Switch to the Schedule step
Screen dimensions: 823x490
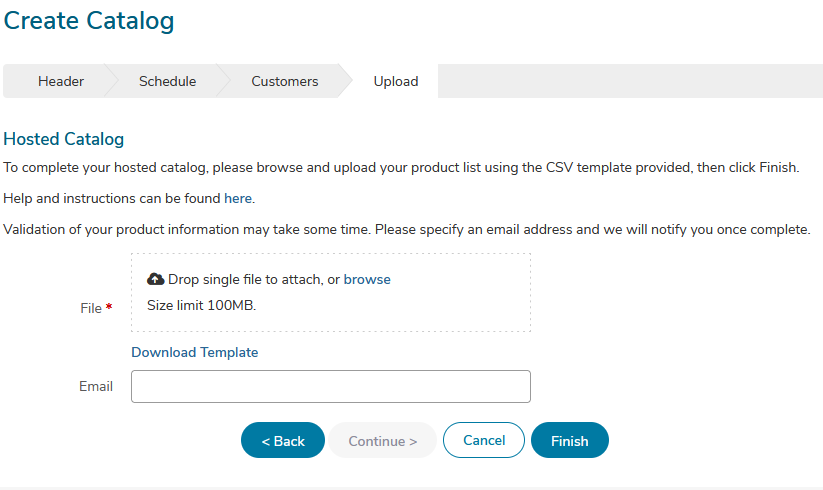point(167,81)
